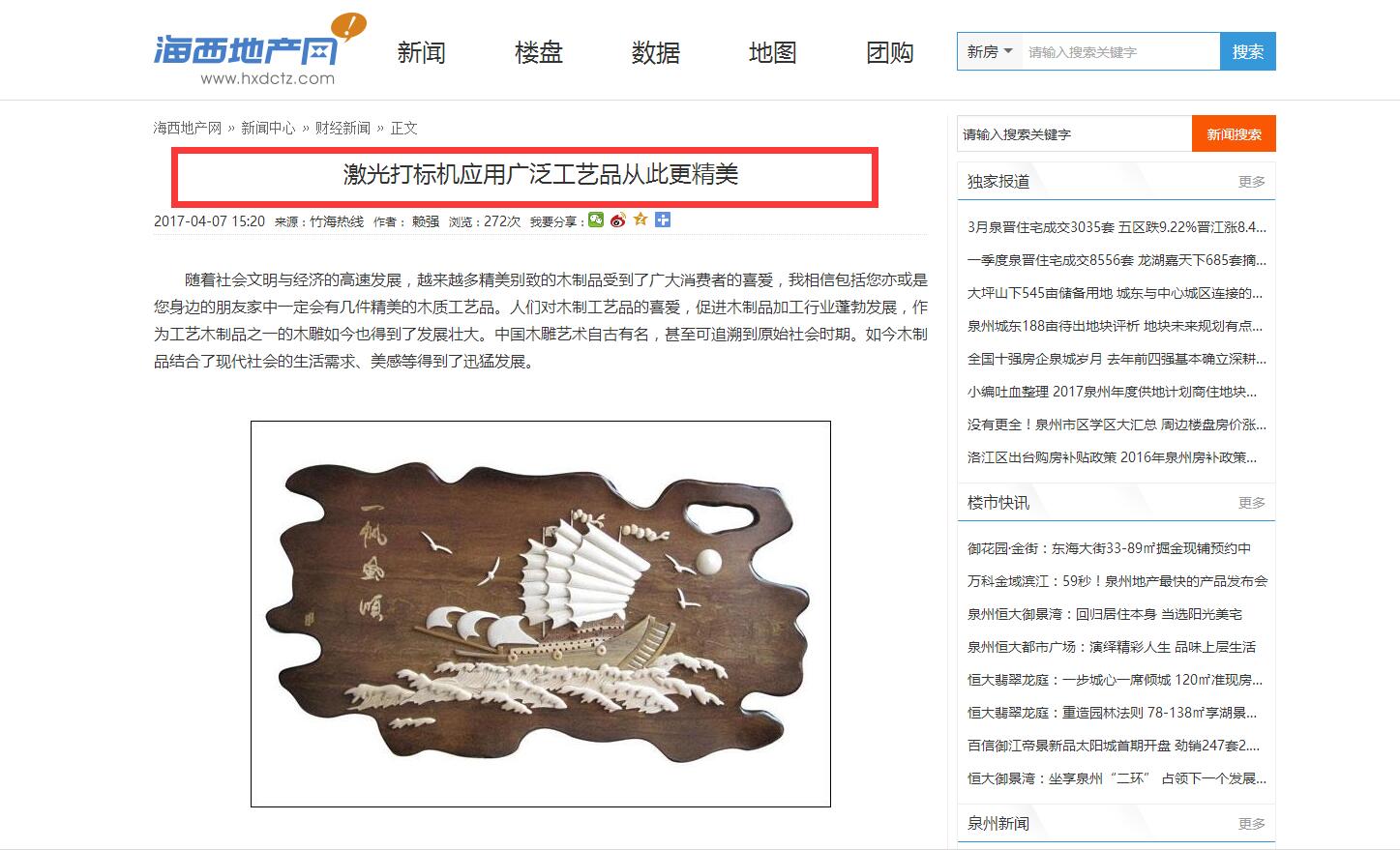1400x850 pixels.
Task: Open the 新闻 navigation menu item
Action: pos(422,52)
